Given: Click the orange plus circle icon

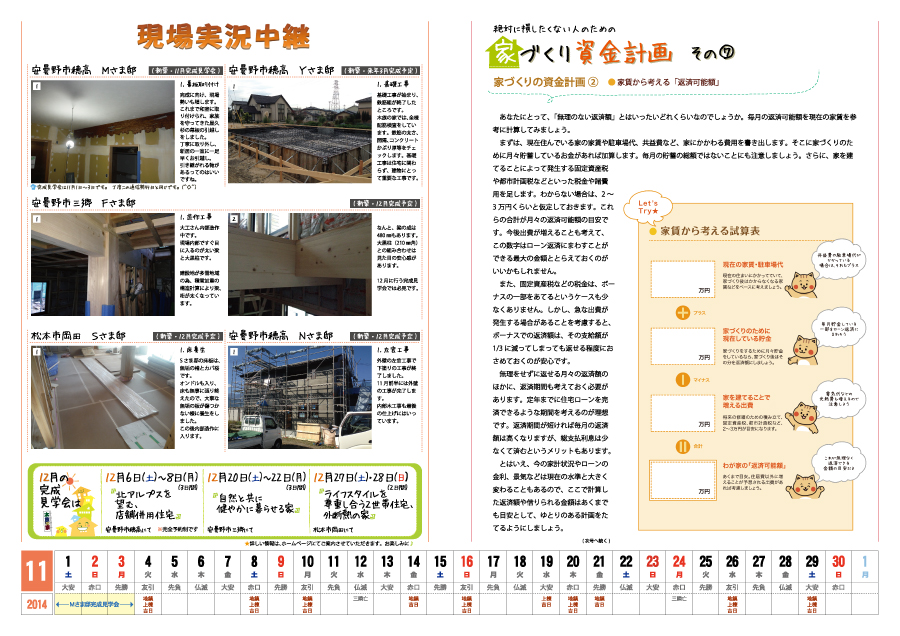Looking at the screenshot, I should click(682, 313).
